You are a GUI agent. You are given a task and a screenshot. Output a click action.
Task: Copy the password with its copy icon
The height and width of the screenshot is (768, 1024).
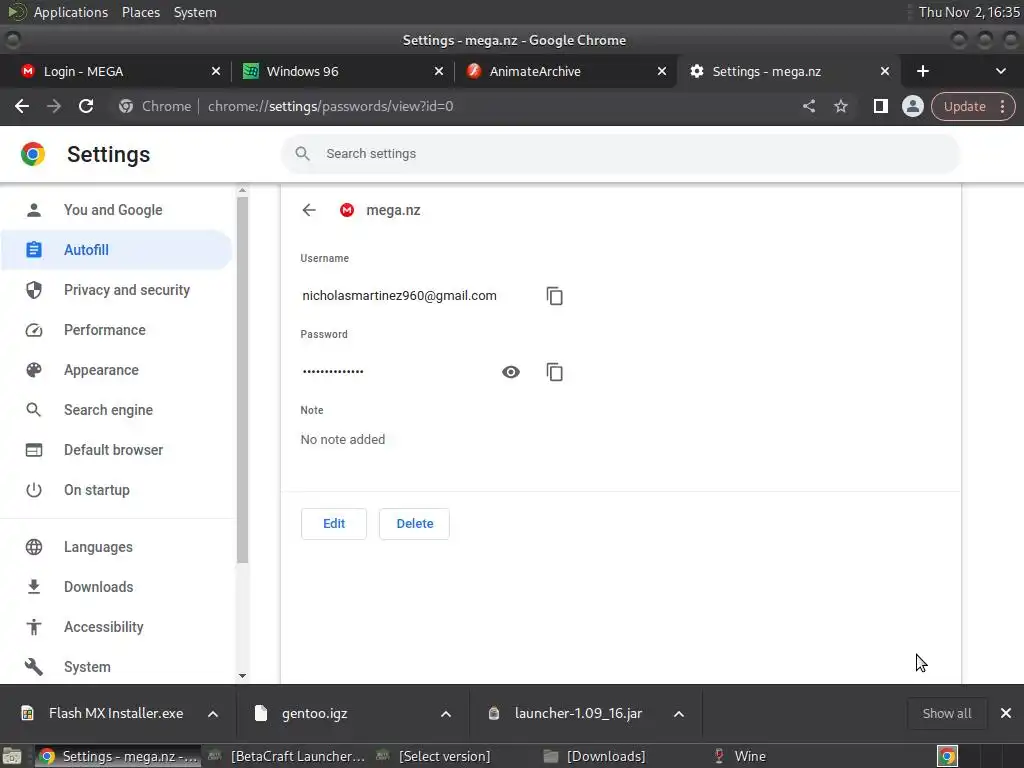pos(554,372)
